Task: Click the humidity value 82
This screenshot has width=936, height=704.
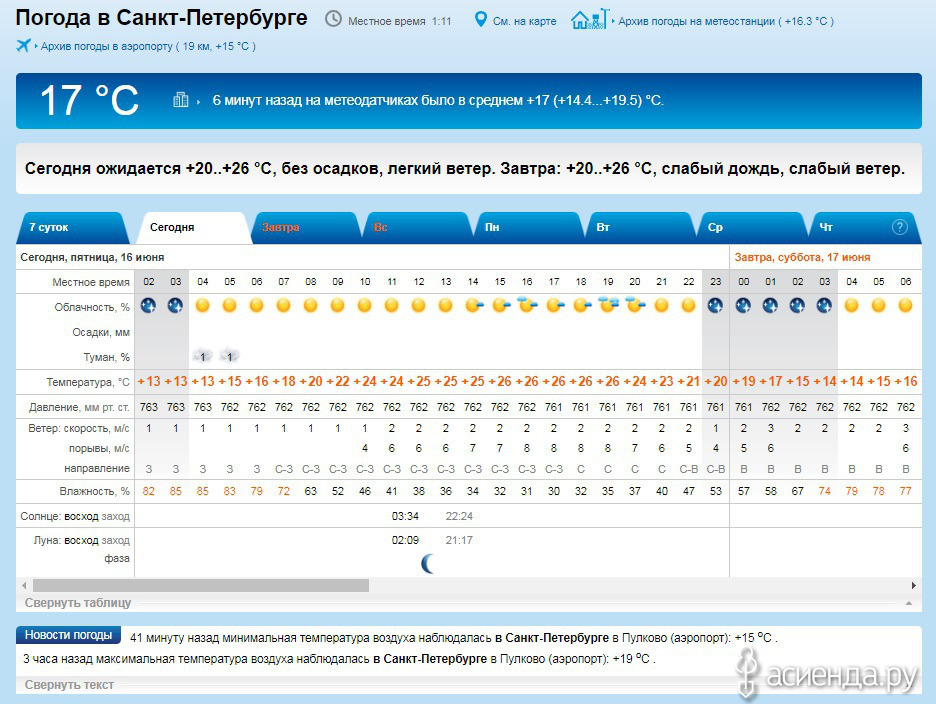Action: [148, 491]
